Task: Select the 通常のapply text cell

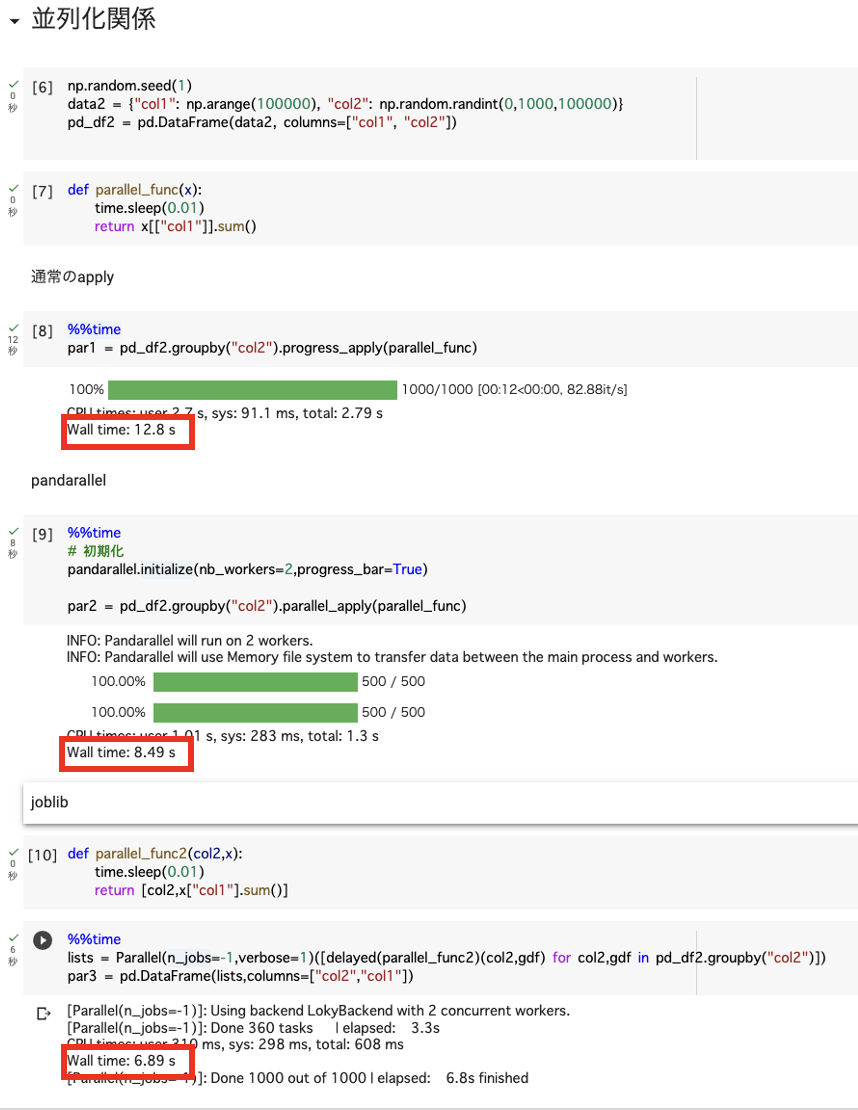Action: [72, 277]
